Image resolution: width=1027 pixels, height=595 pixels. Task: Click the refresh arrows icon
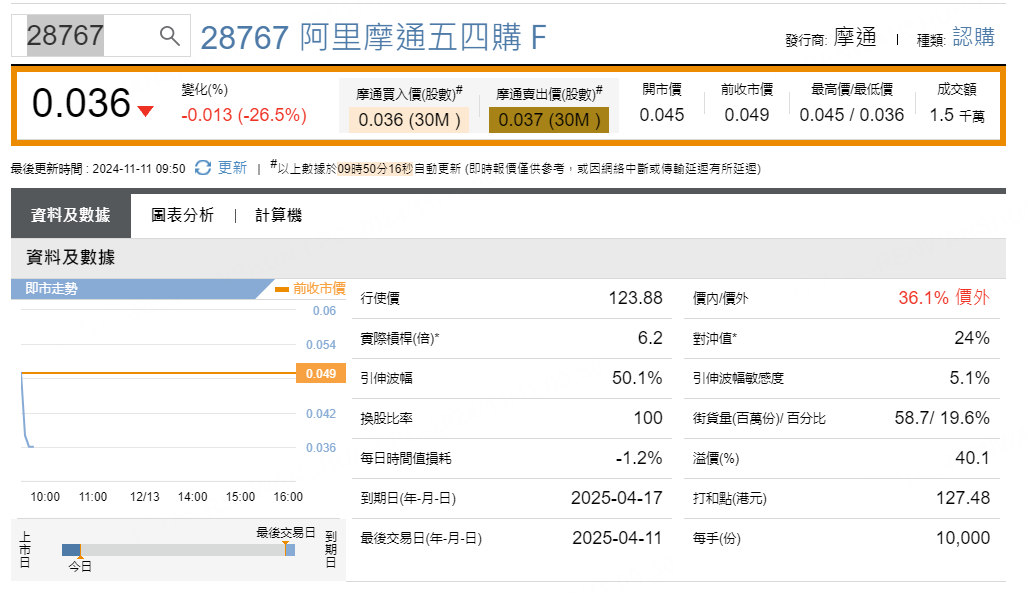point(203,168)
